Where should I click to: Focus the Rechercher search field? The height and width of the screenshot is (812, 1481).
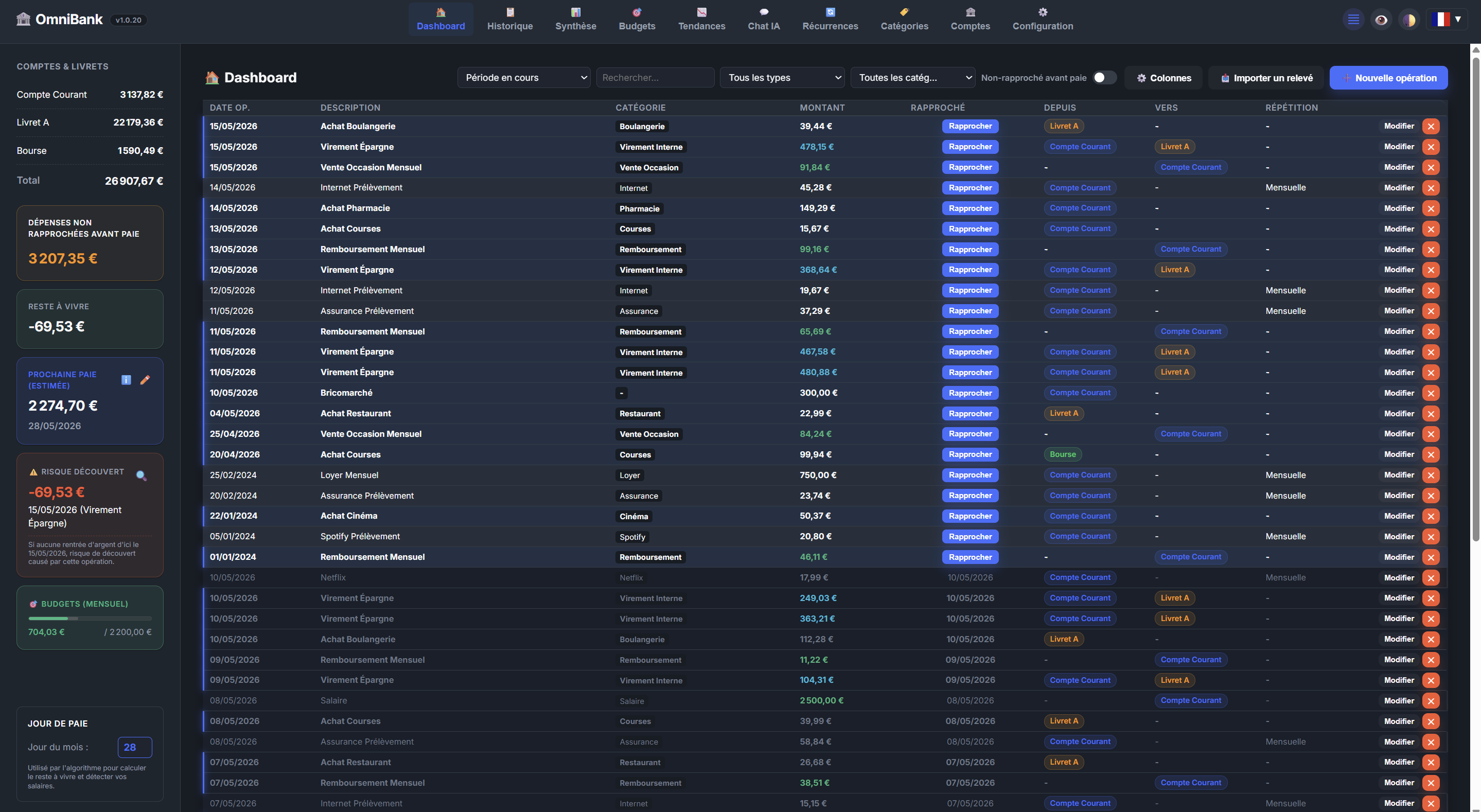(x=655, y=78)
